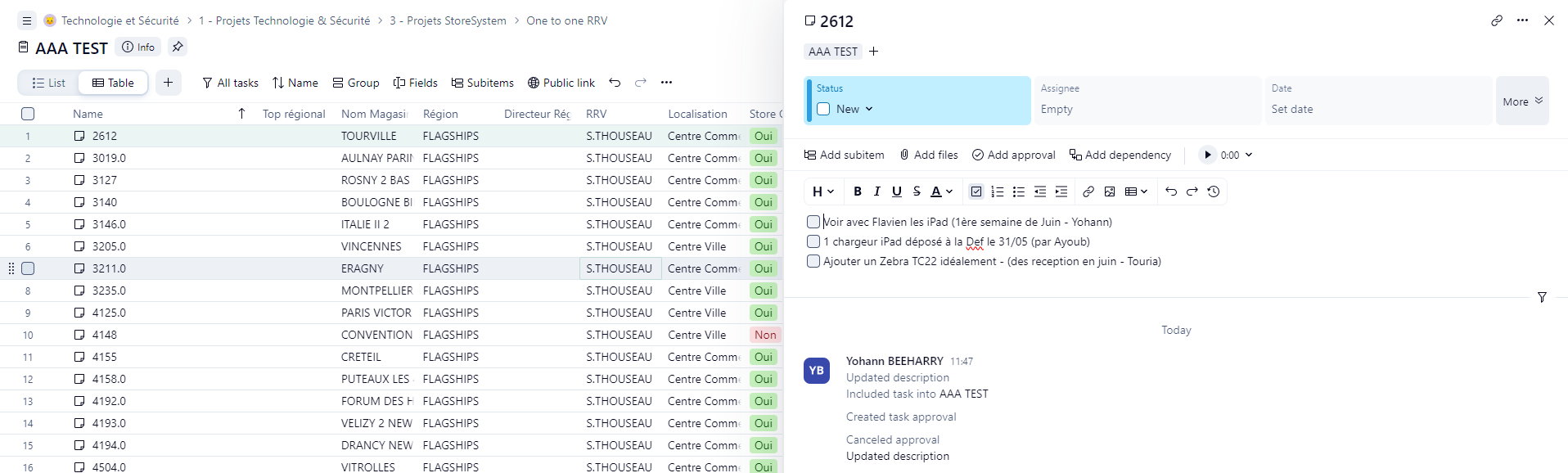Start the task timer

[x=1207, y=155]
